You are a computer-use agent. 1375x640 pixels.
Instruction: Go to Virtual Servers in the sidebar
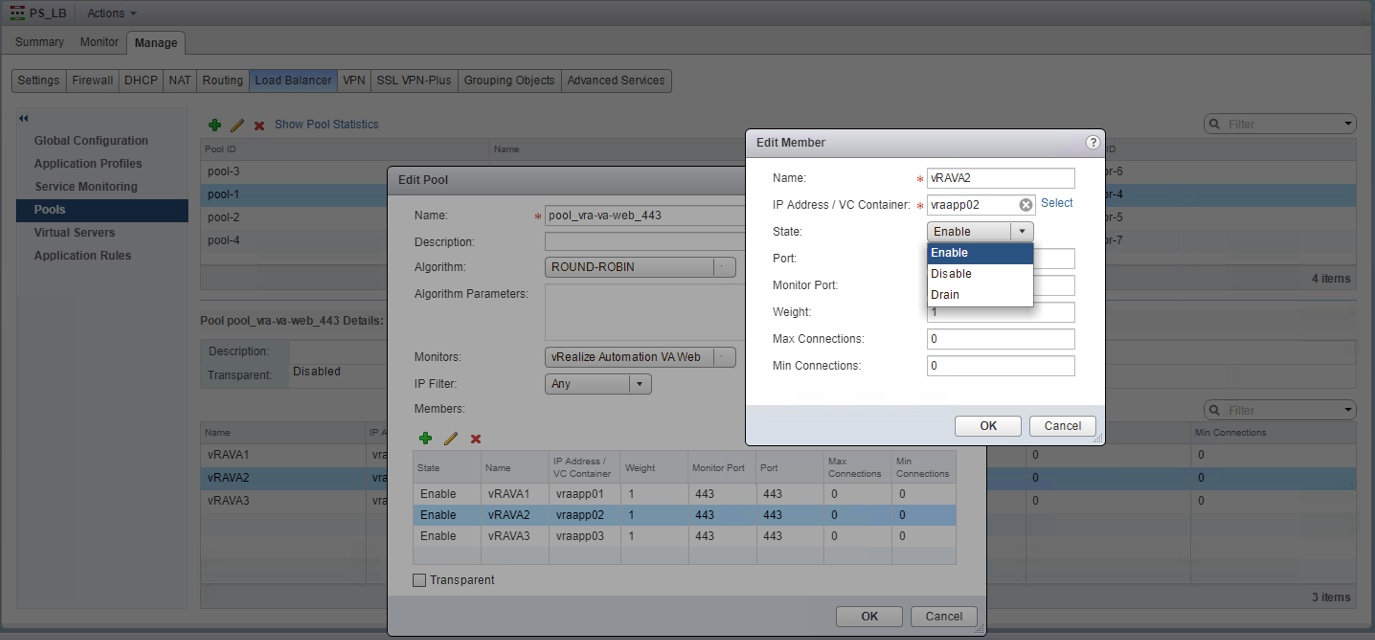click(x=74, y=232)
